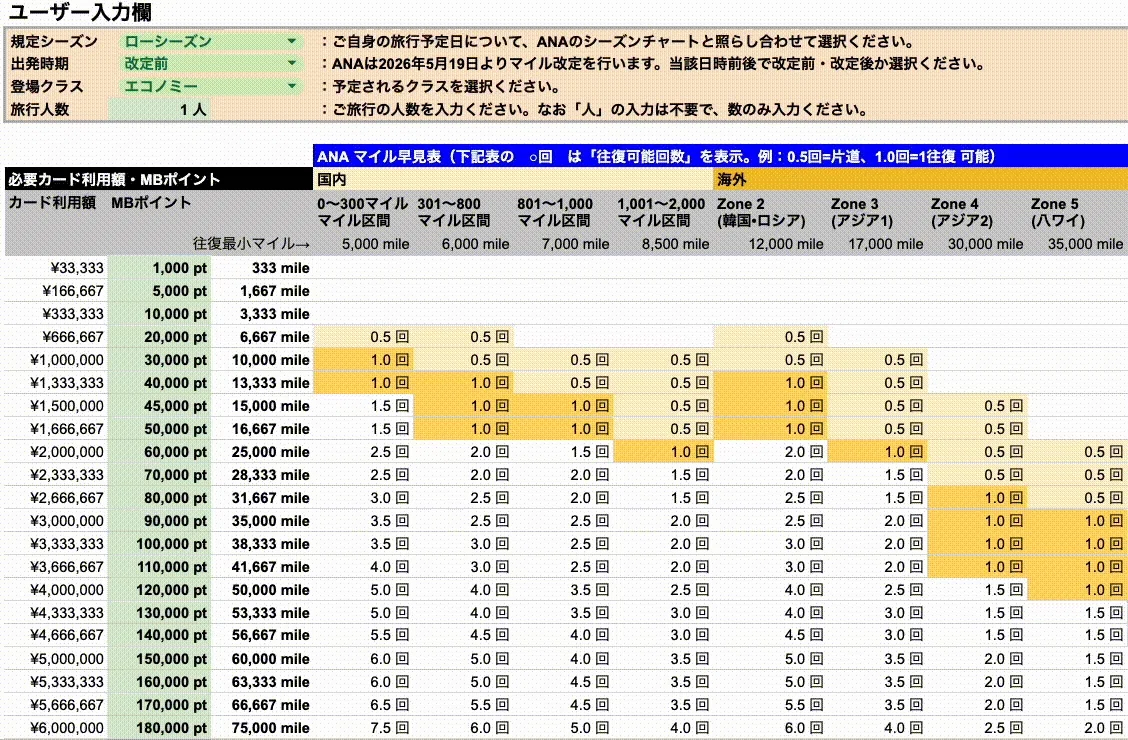
Task: Select the 6,000 mile minimum cell
Action: [x=463, y=245]
